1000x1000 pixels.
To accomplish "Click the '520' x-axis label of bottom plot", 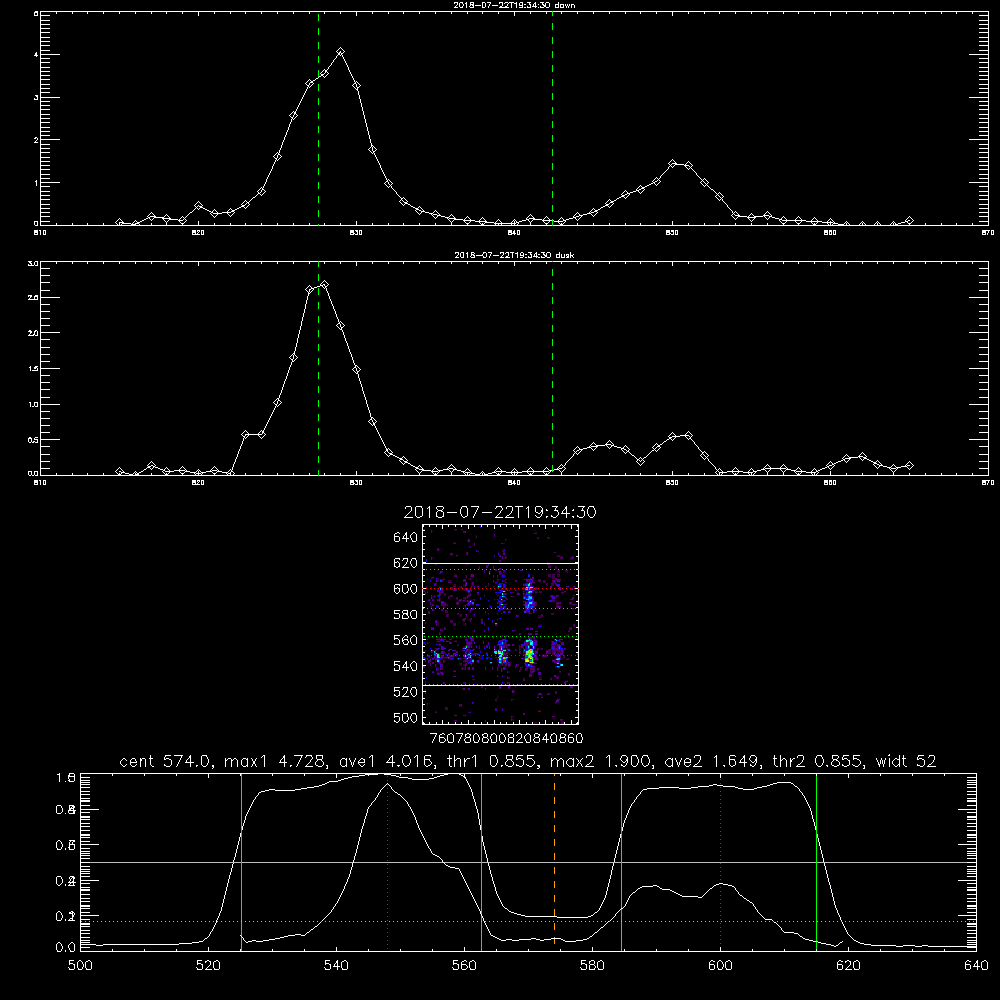I will 208,966.
